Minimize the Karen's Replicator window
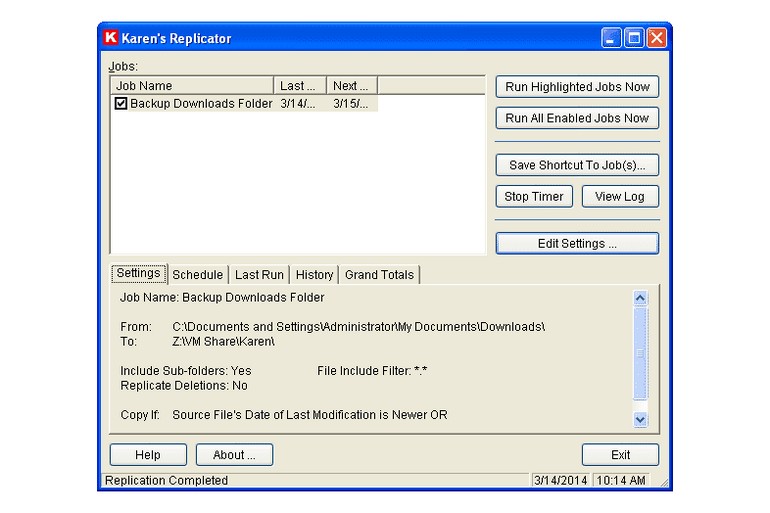 [611, 38]
